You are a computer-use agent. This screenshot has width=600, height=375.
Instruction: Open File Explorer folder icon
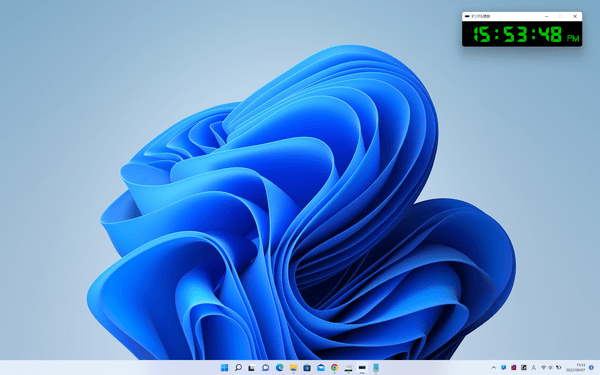[293, 368]
